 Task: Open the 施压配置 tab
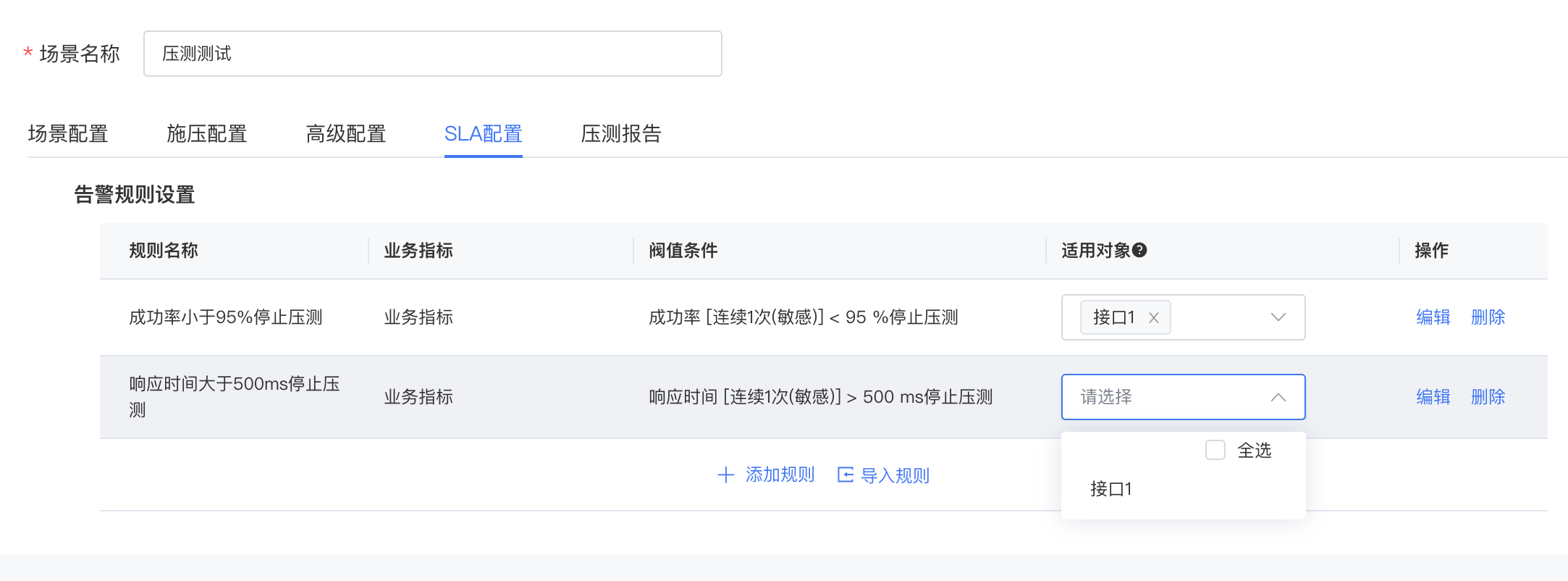207,134
